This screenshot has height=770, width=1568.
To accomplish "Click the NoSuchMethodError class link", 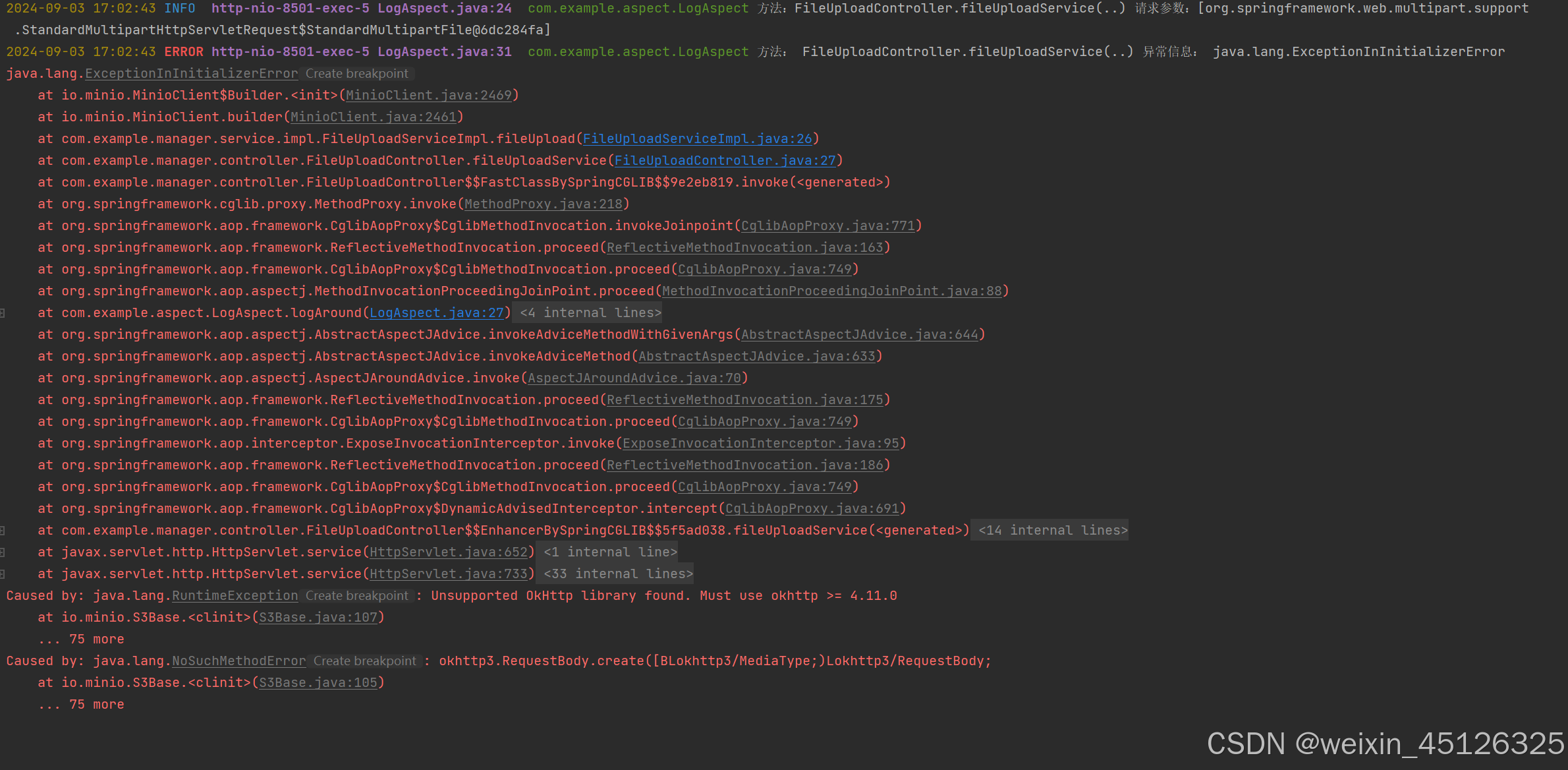I will (238, 661).
